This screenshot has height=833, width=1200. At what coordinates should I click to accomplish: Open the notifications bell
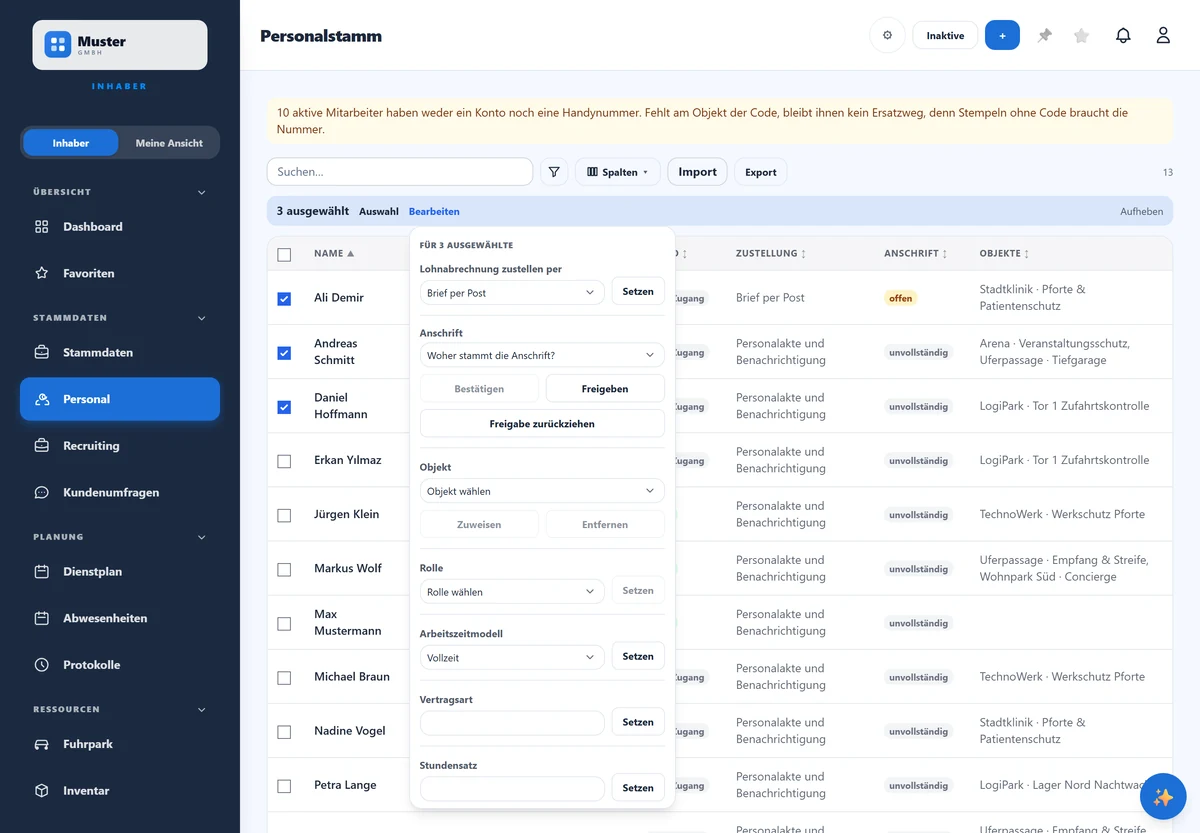coord(1123,35)
